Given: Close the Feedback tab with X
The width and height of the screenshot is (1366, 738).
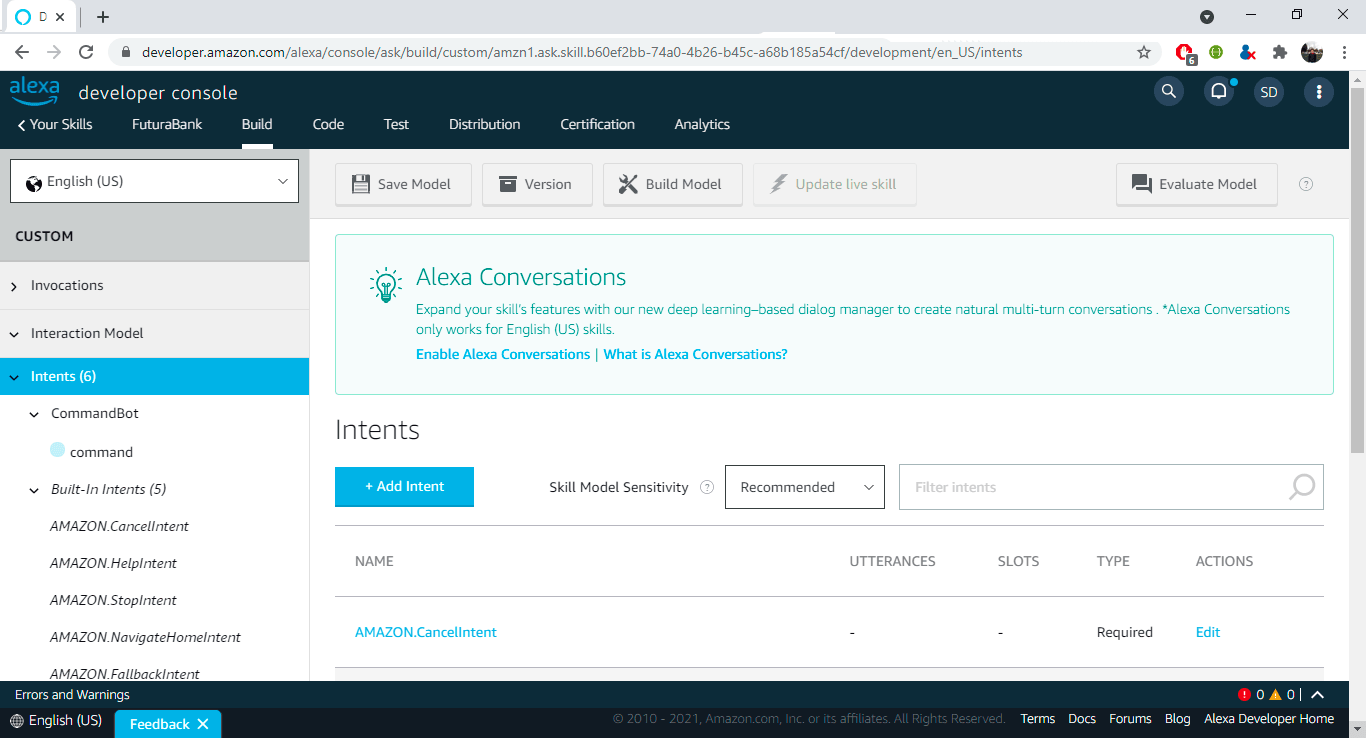Looking at the screenshot, I should pyautogui.click(x=203, y=724).
